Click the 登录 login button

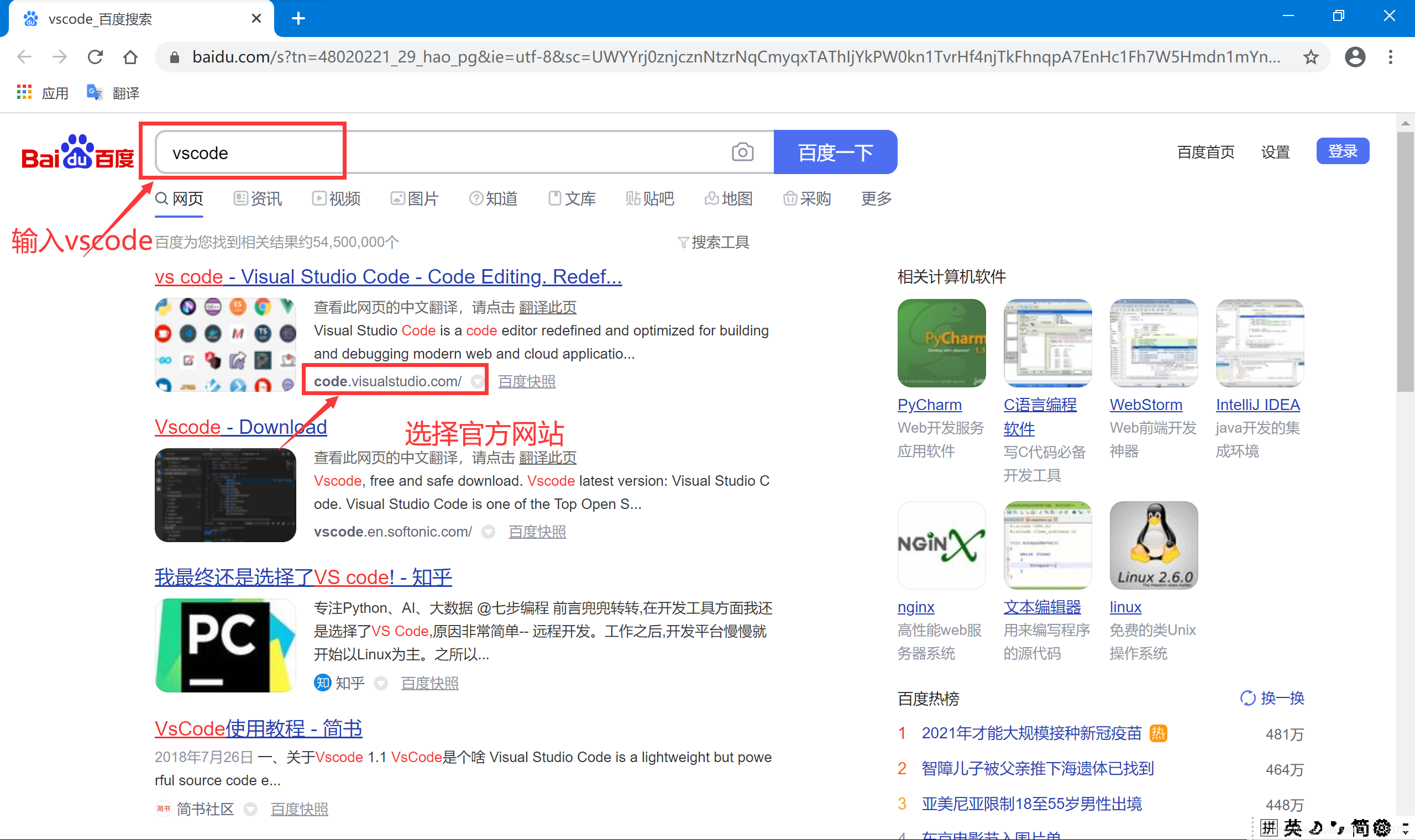point(1342,151)
